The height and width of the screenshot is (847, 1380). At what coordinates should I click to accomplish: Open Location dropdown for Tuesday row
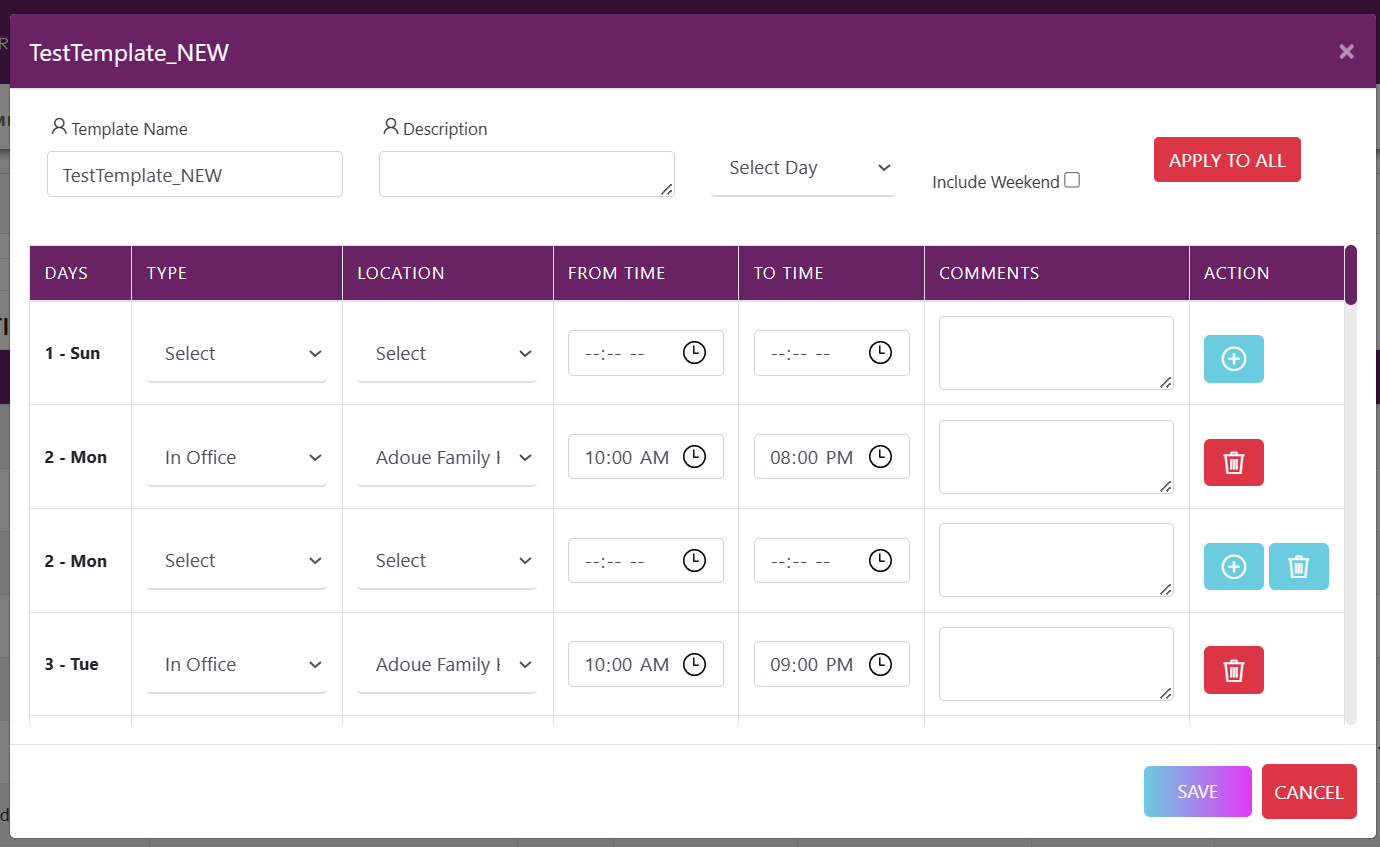click(447, 665)
